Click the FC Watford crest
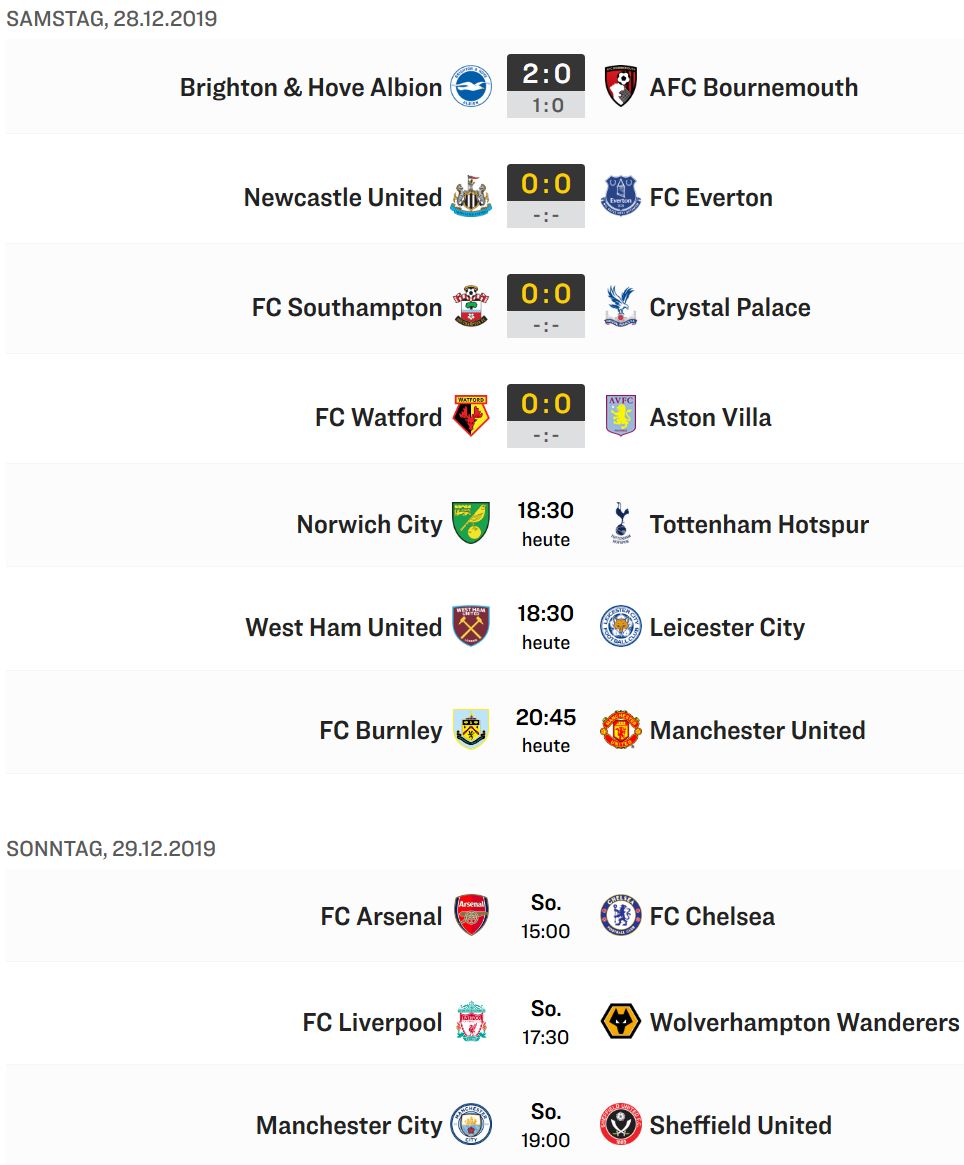Image resolution: width=964 pixels, height=1165 pixels. (x=471, y=416)
